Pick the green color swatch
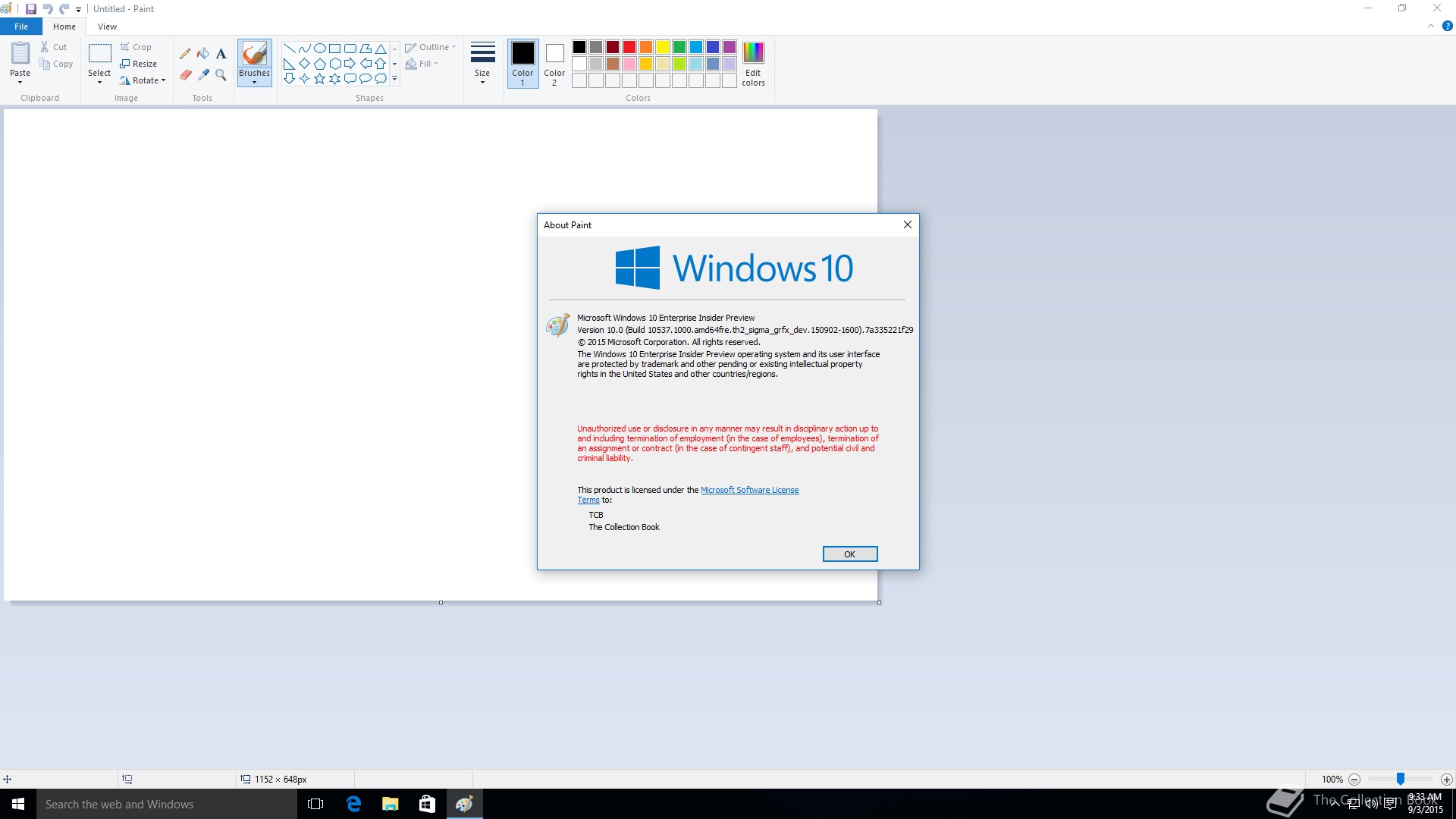Image resolution: width=1456 pixels, height=819 pixels. coord(679,47)
